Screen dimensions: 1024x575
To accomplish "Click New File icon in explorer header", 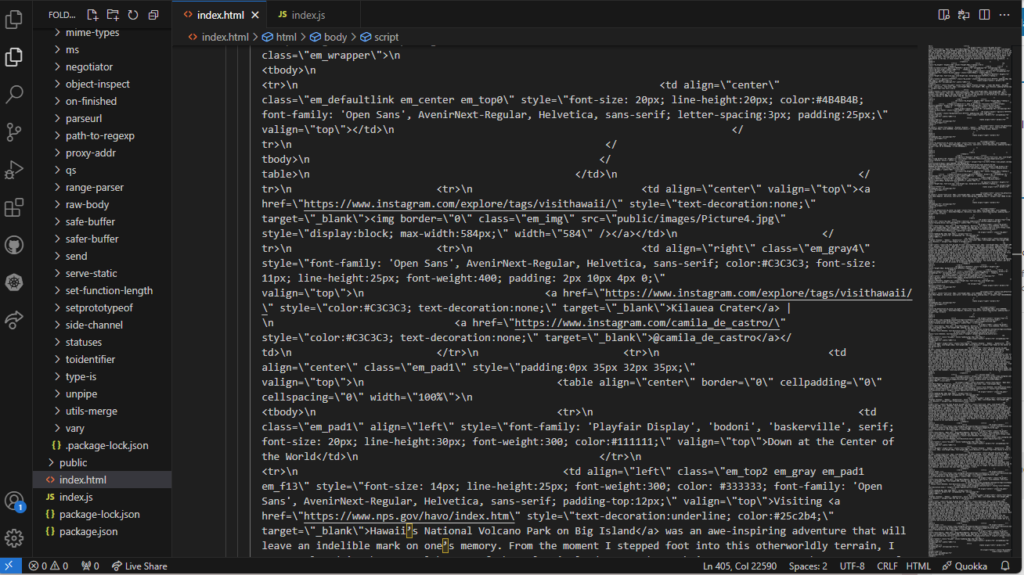I will [x=93, y=15].
